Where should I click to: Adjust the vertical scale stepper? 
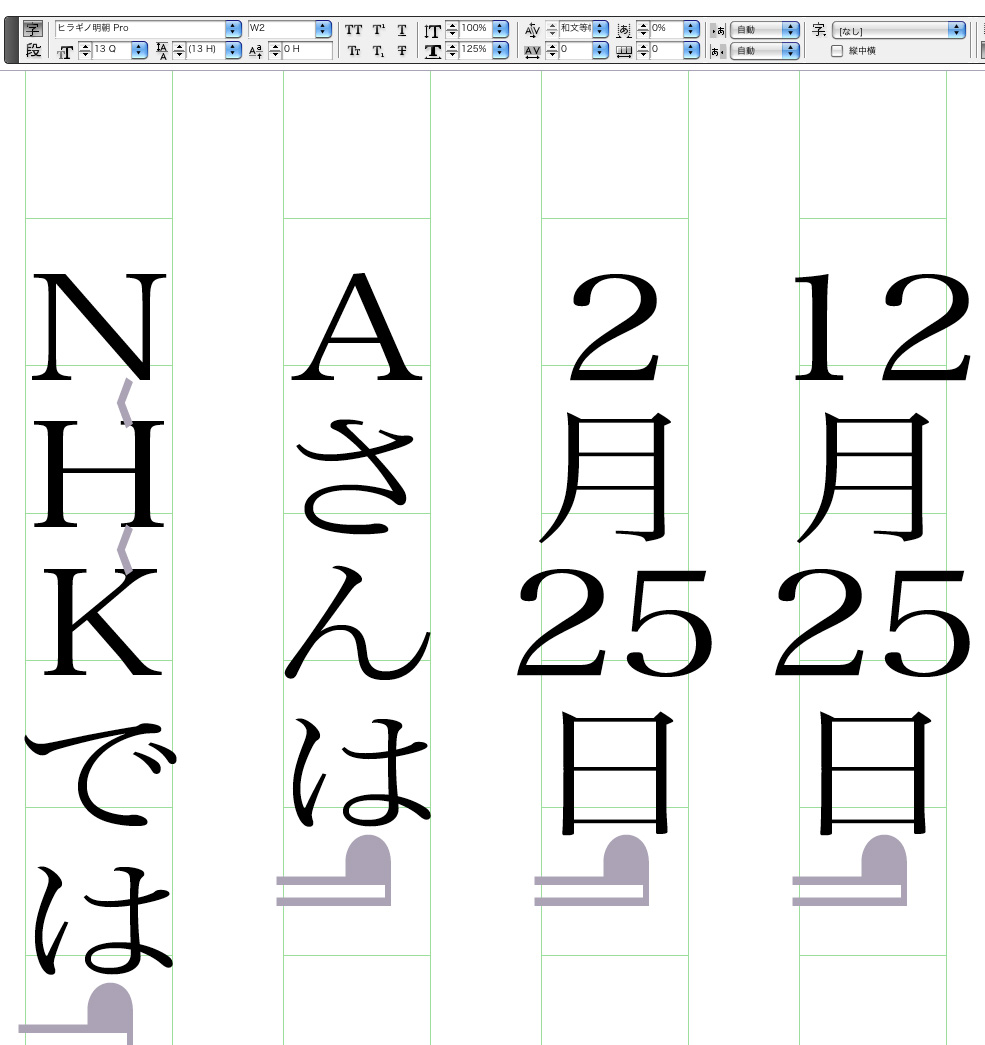coord(453,29)
